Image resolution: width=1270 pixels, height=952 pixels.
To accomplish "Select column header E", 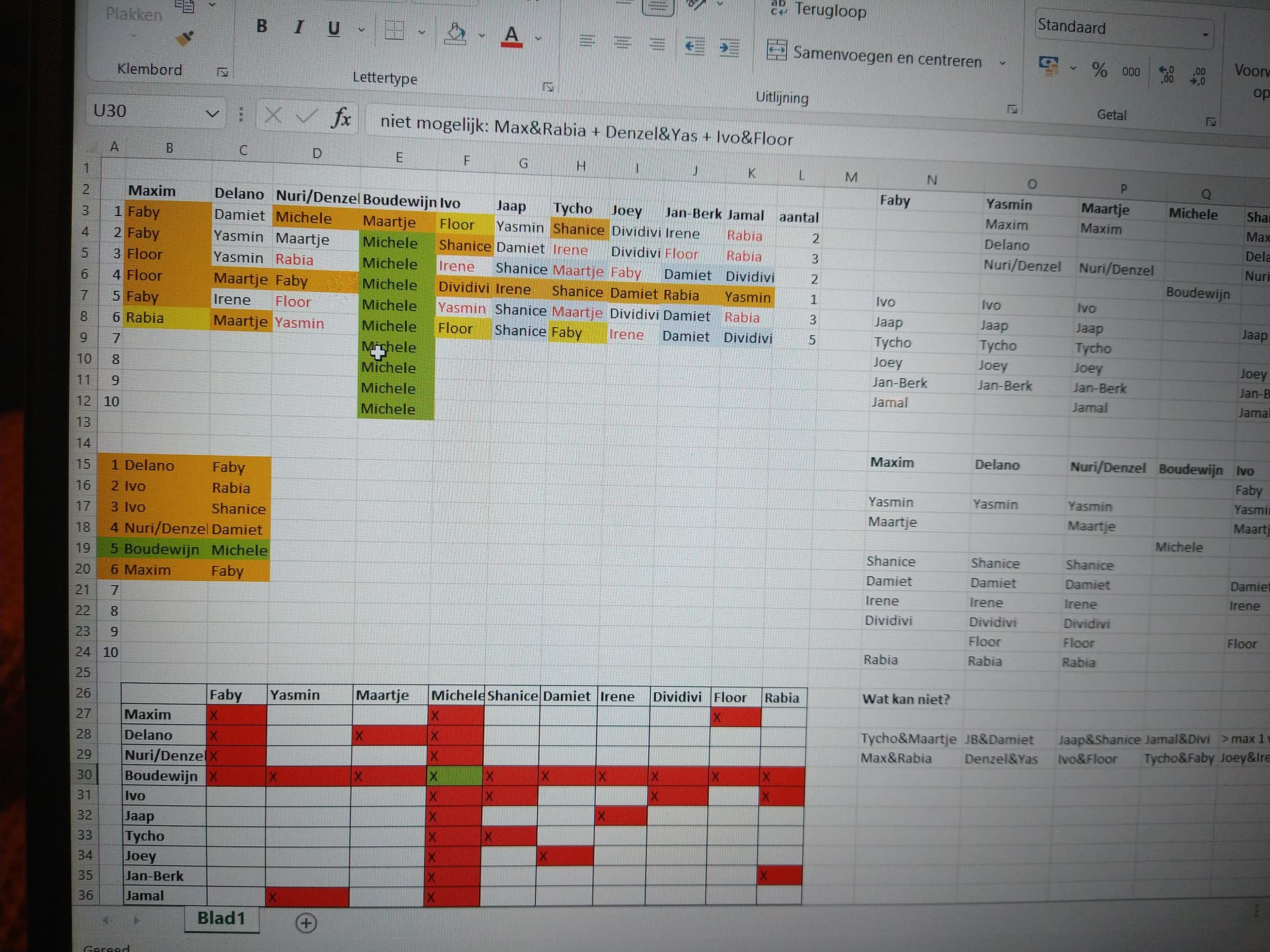I will click(399, 157).
